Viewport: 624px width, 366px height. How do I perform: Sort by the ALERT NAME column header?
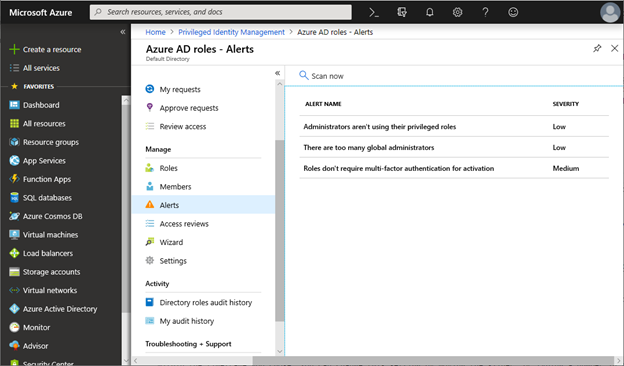point(323,104)
